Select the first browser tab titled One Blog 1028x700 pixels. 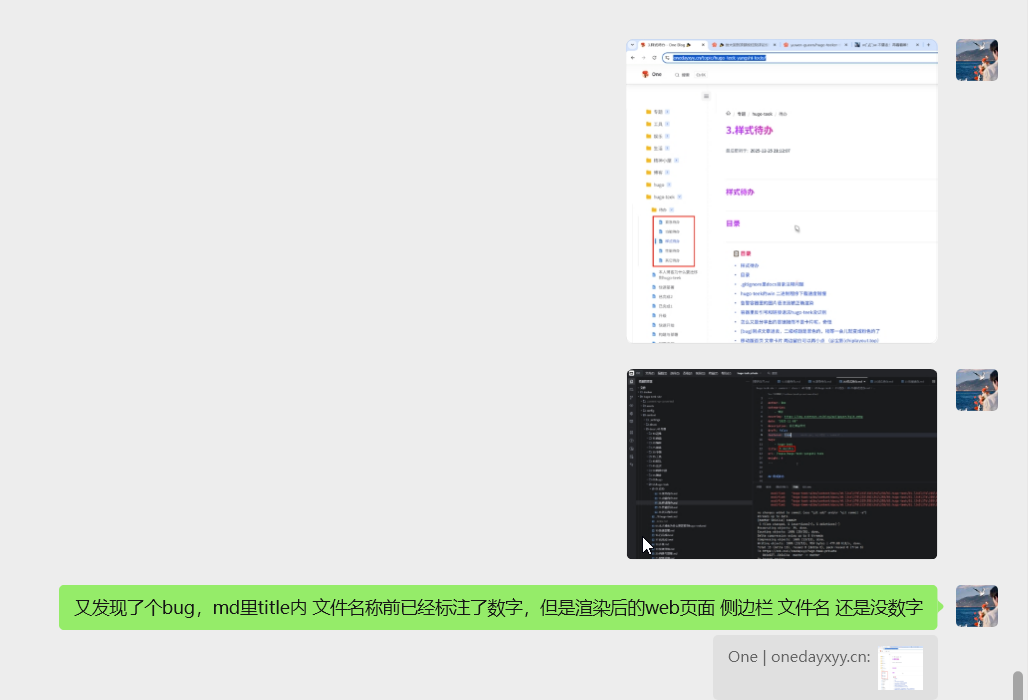tap(666, 45)
